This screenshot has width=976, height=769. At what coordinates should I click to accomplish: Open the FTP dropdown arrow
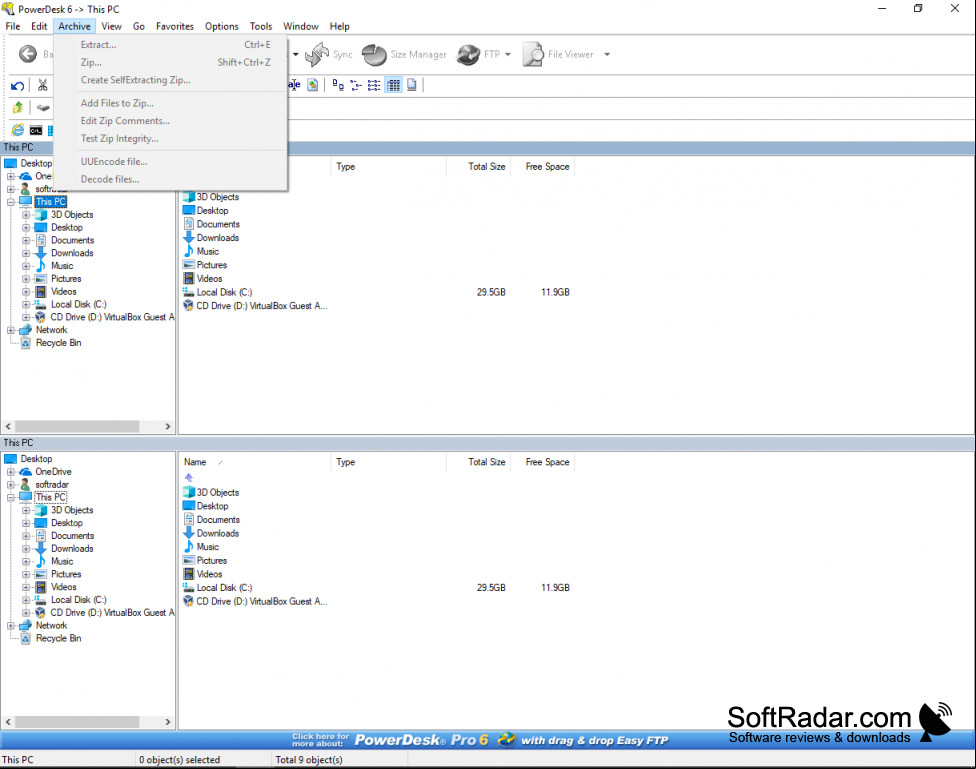[x=508, y=54]
